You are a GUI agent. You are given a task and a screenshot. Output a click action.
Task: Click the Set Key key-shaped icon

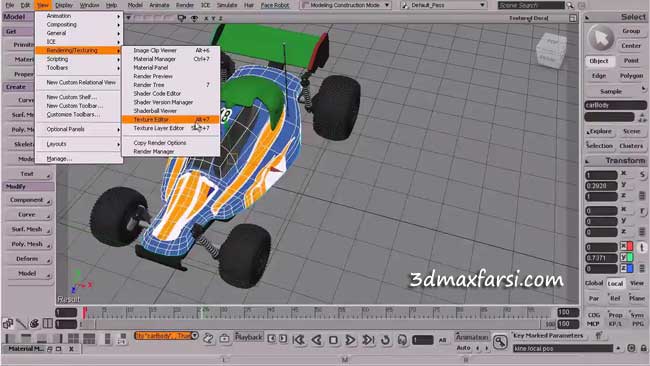pos(500,342)
